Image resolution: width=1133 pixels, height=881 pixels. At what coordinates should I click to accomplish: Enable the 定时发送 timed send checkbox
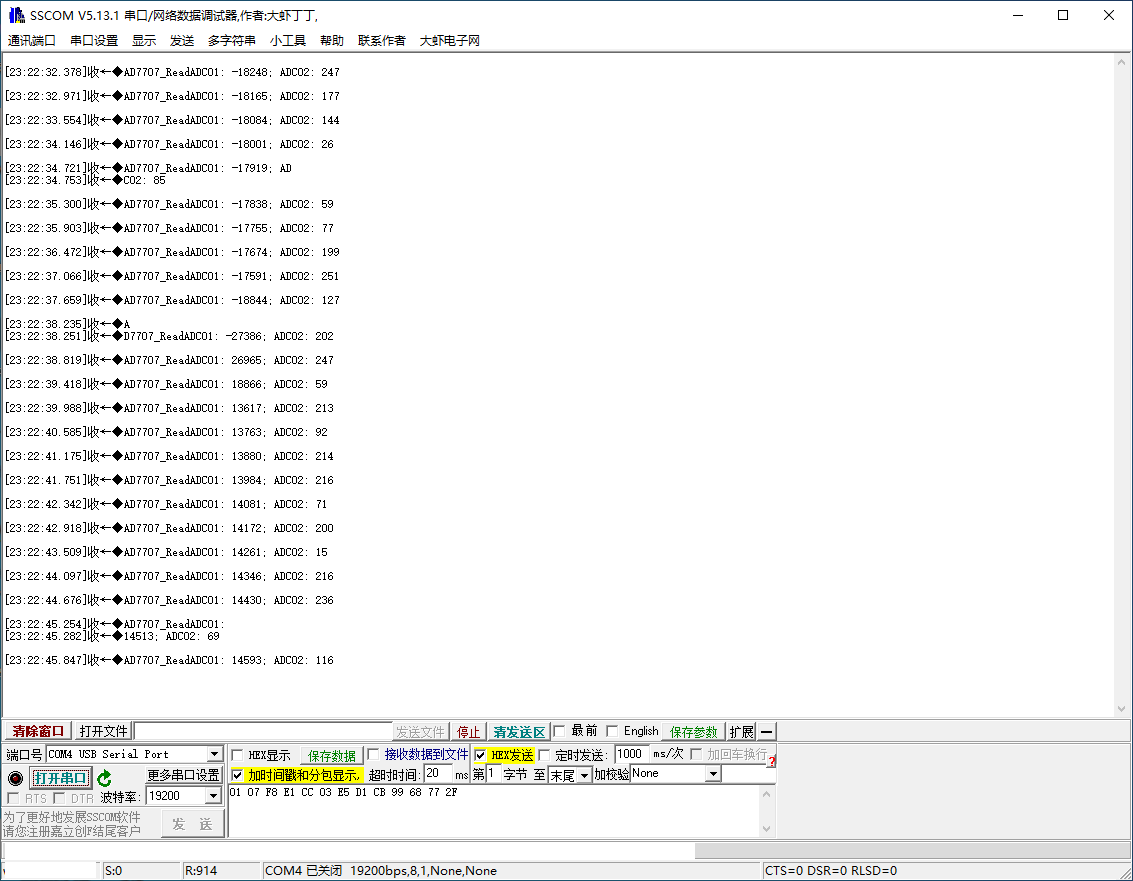tap(545, 755)
